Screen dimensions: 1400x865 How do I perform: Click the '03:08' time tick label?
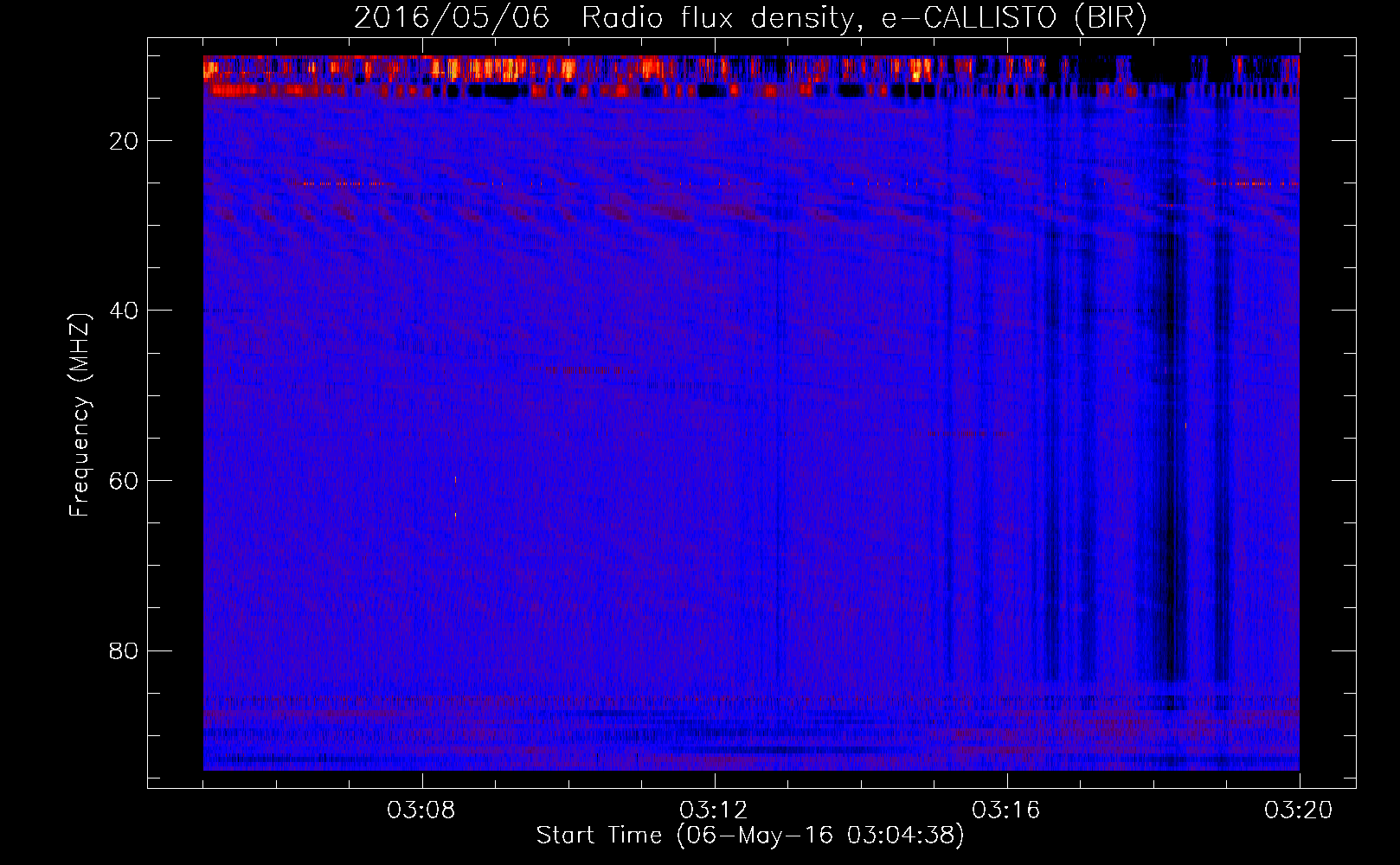pos(422,811)
